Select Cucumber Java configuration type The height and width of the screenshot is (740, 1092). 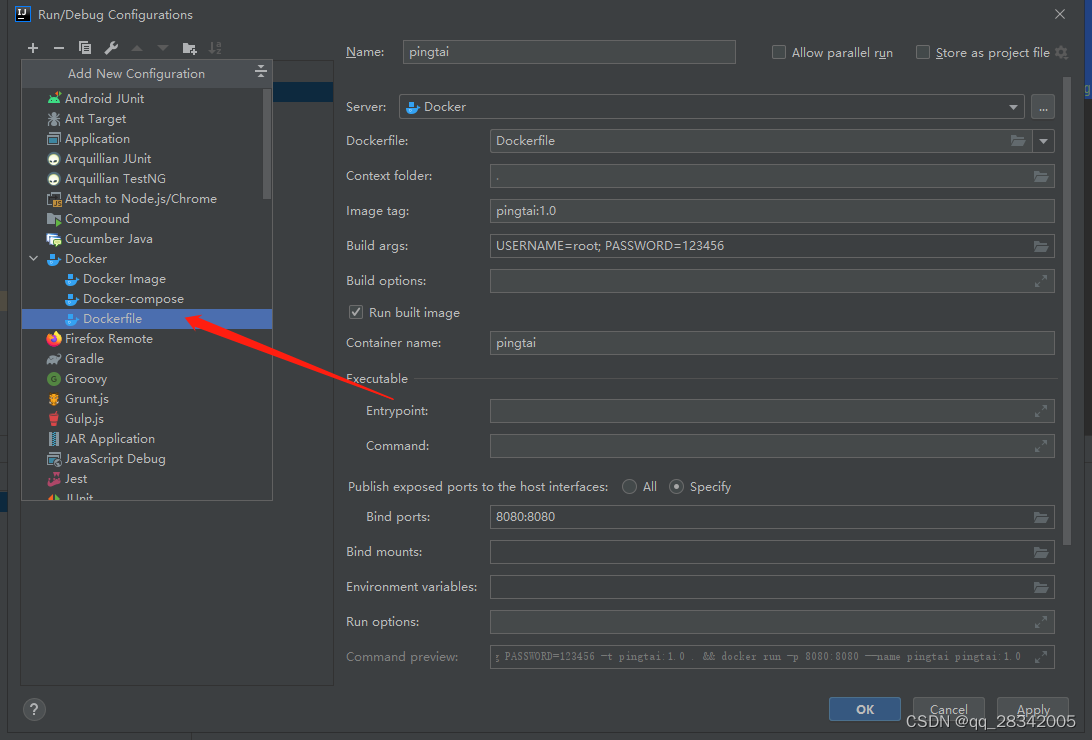[146, 239]
